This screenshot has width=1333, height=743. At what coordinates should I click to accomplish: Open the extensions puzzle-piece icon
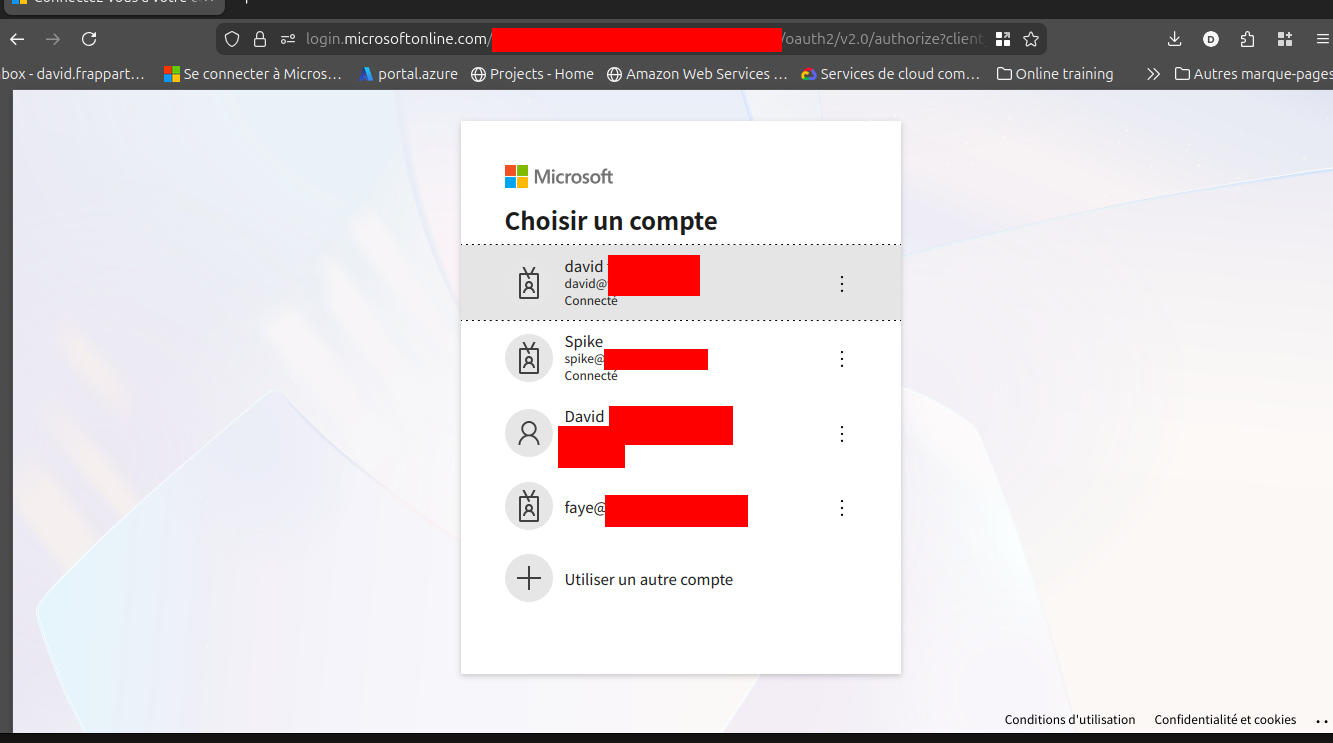(1247, 39)
